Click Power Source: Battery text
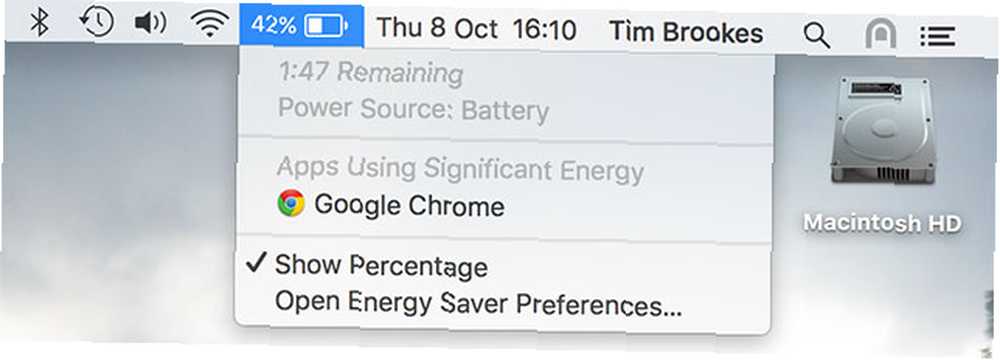The height and width of the screenshot is (360, 1000). tap(413, 109)
